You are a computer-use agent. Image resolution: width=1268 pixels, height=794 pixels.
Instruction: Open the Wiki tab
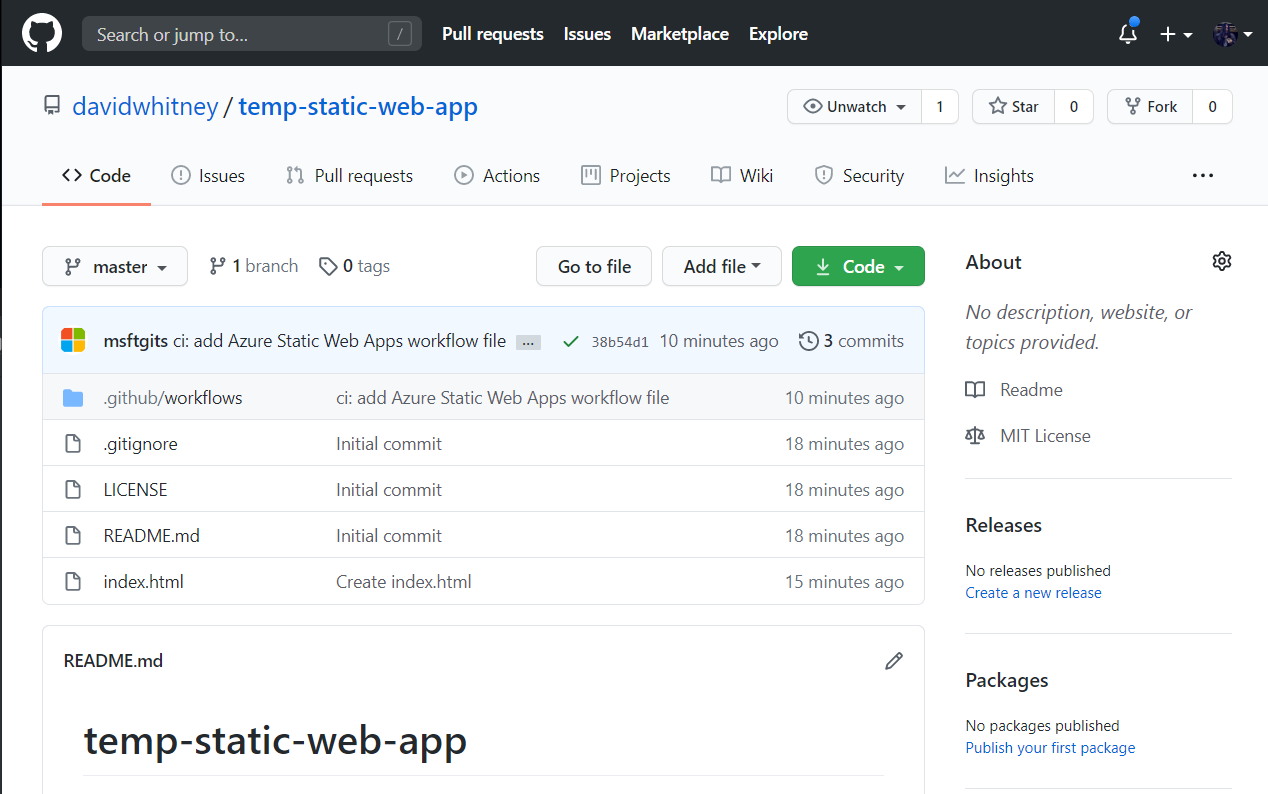[742, 176]
